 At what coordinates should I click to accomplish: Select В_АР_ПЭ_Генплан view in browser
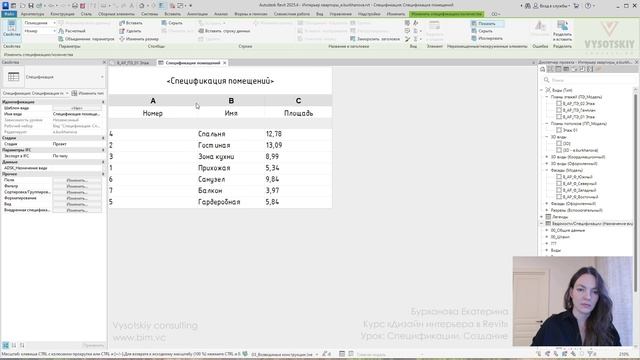coord(579,110)
